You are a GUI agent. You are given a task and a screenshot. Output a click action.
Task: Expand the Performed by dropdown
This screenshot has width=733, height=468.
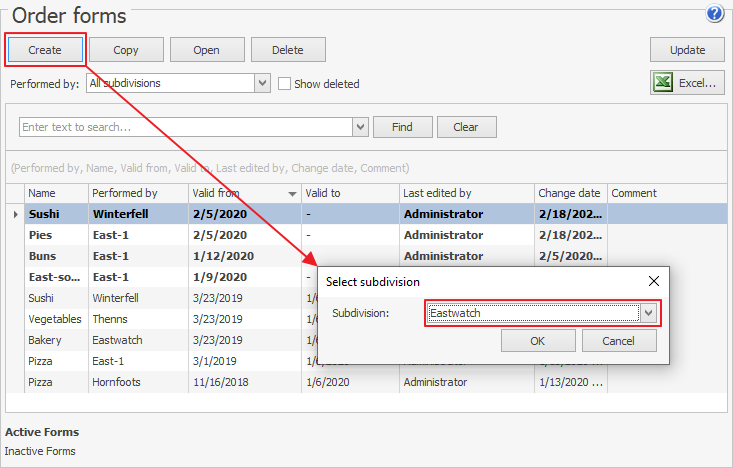click(x=262, y=84)
